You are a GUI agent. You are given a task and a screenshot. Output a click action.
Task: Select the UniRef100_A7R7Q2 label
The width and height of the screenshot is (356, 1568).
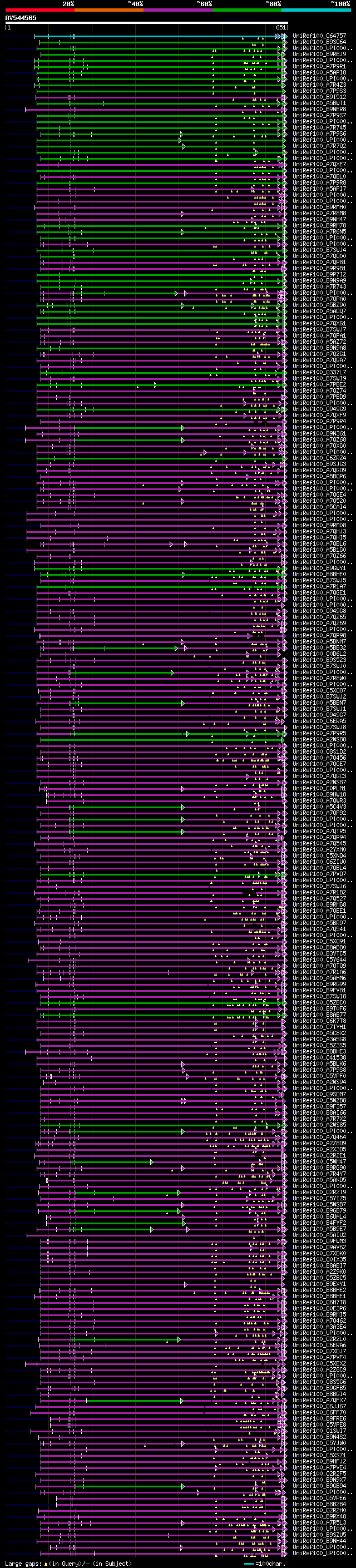tap(319, 146)
